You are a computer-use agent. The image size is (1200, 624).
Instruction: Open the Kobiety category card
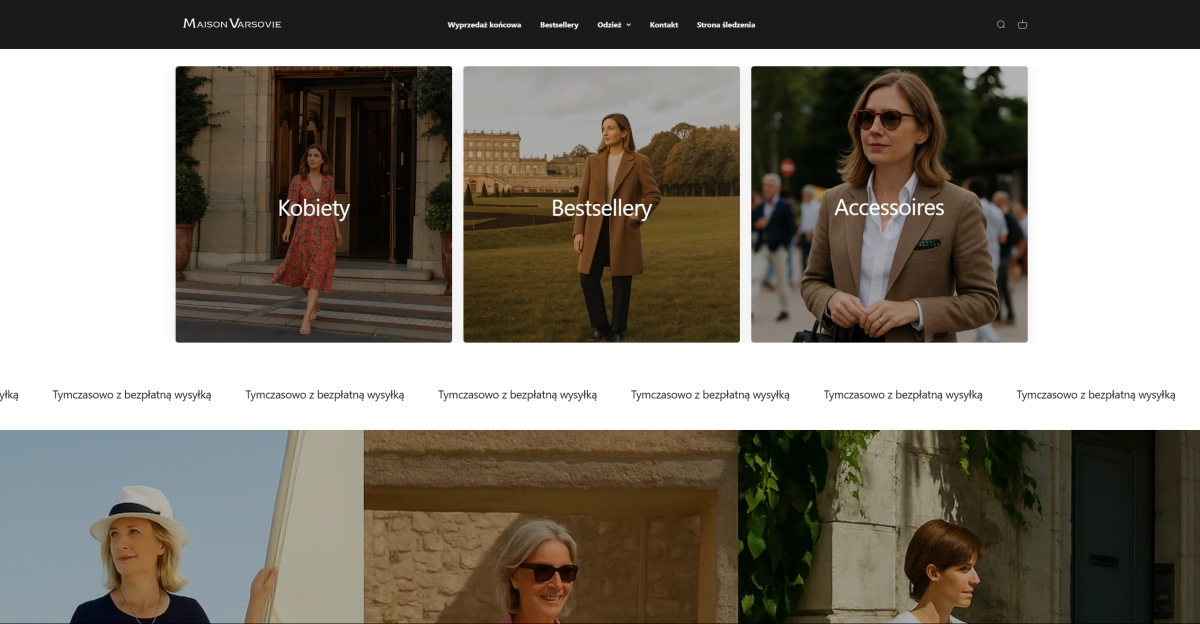tap(314, 204)
